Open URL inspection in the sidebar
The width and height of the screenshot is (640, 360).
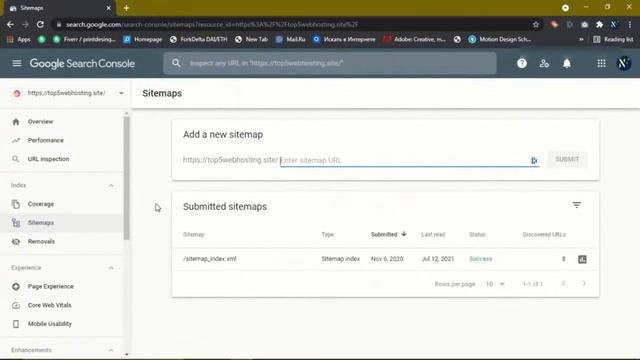pyautogui.click(x=61, y=159)
